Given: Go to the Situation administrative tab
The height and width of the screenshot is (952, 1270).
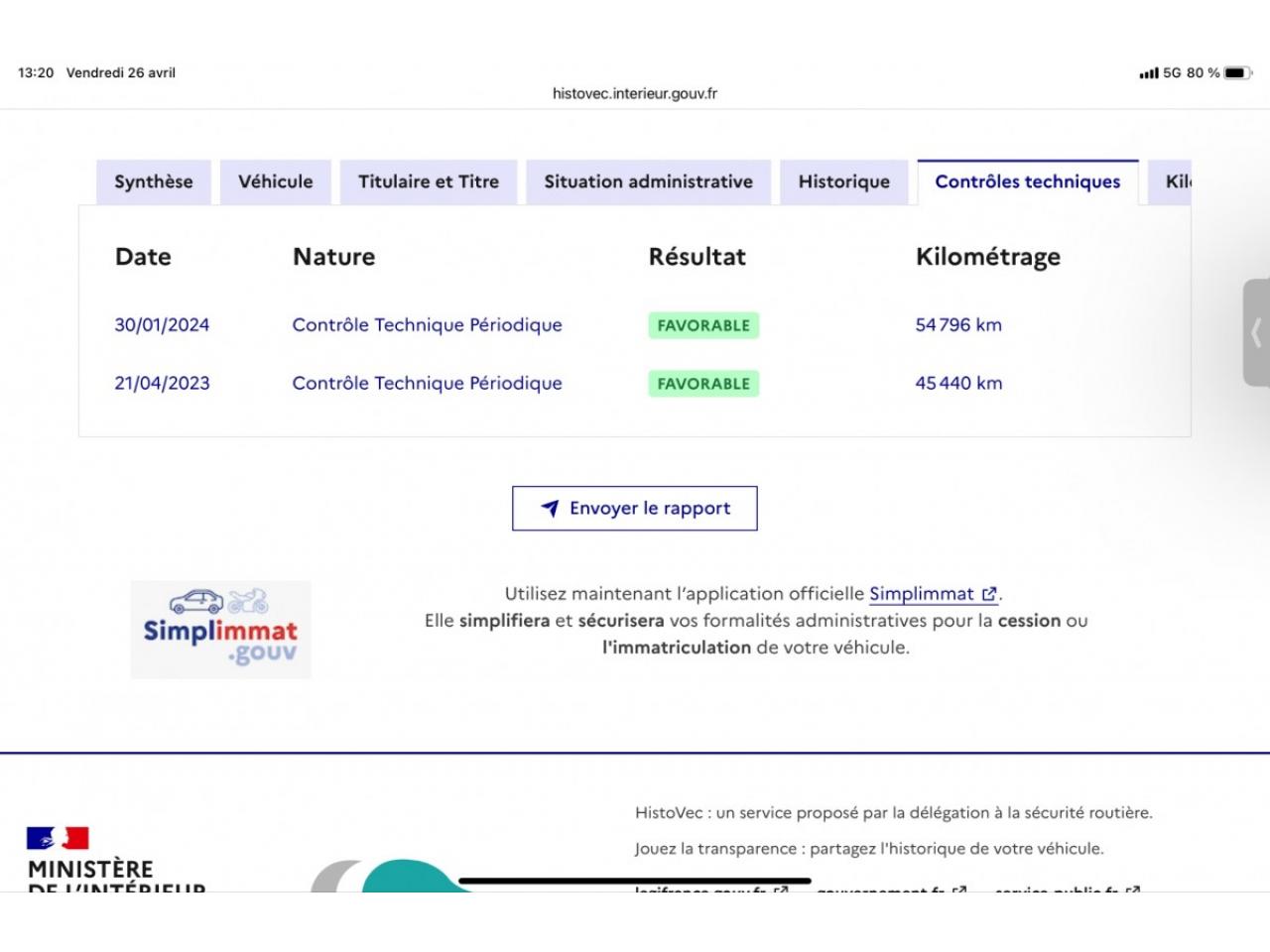Looking at the screenshot, I should point(648,182).
